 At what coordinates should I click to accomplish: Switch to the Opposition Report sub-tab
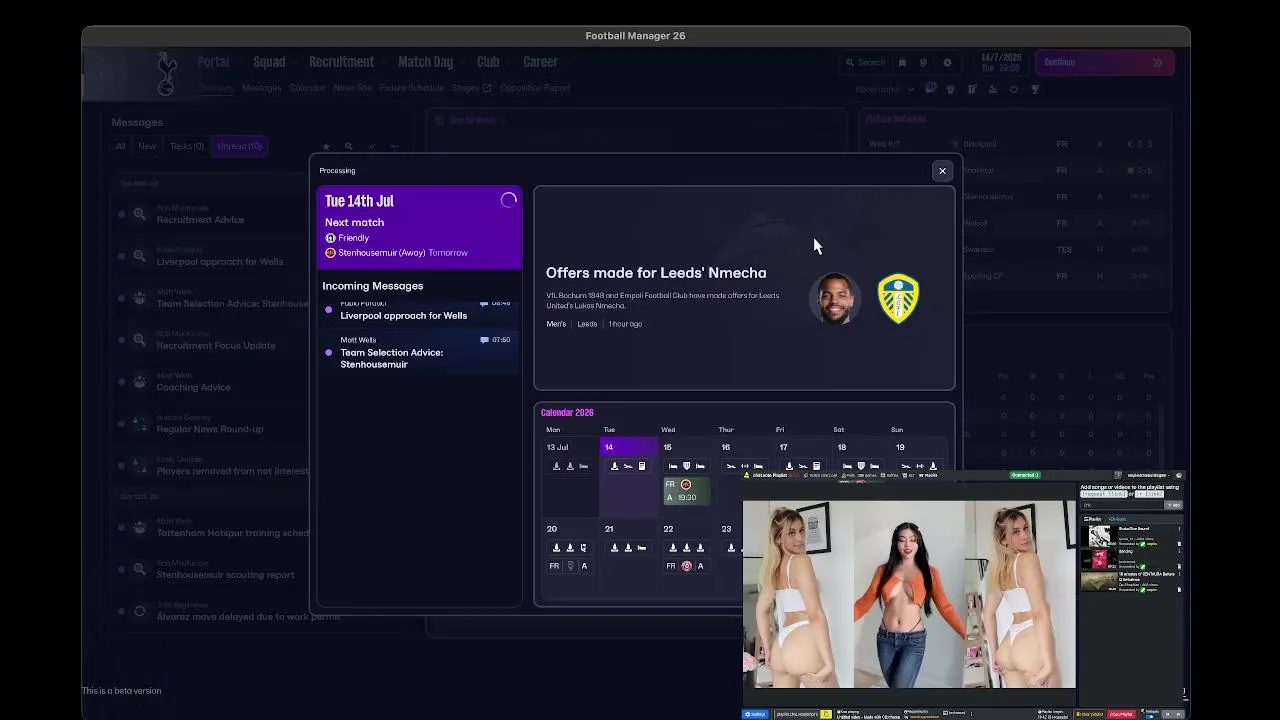click(x=535, y=88)
